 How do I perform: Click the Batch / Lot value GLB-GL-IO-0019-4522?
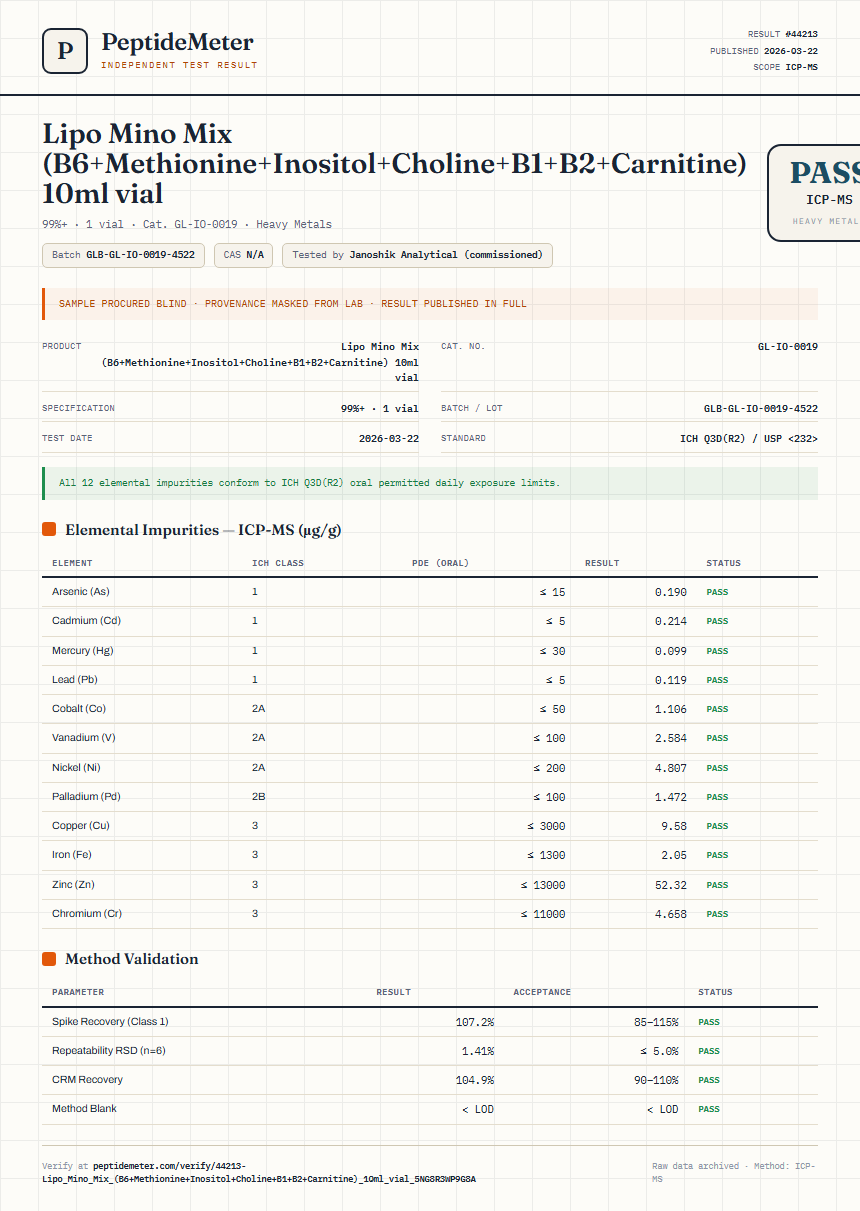[x=761, y=409]
